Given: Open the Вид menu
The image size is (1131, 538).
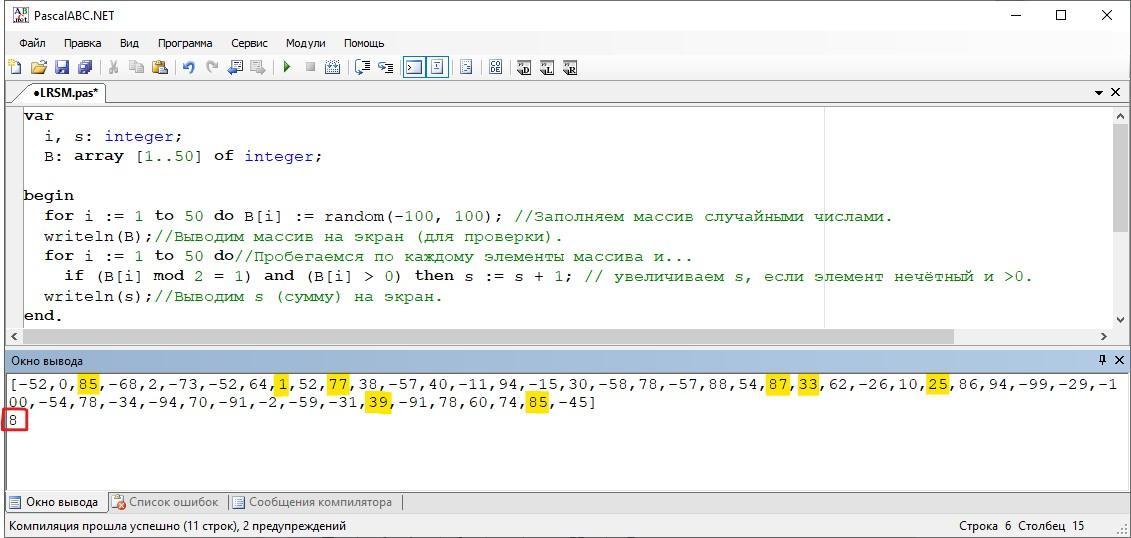Looking at the screenshot, I should pyautogui.click(x=129, y=43).
